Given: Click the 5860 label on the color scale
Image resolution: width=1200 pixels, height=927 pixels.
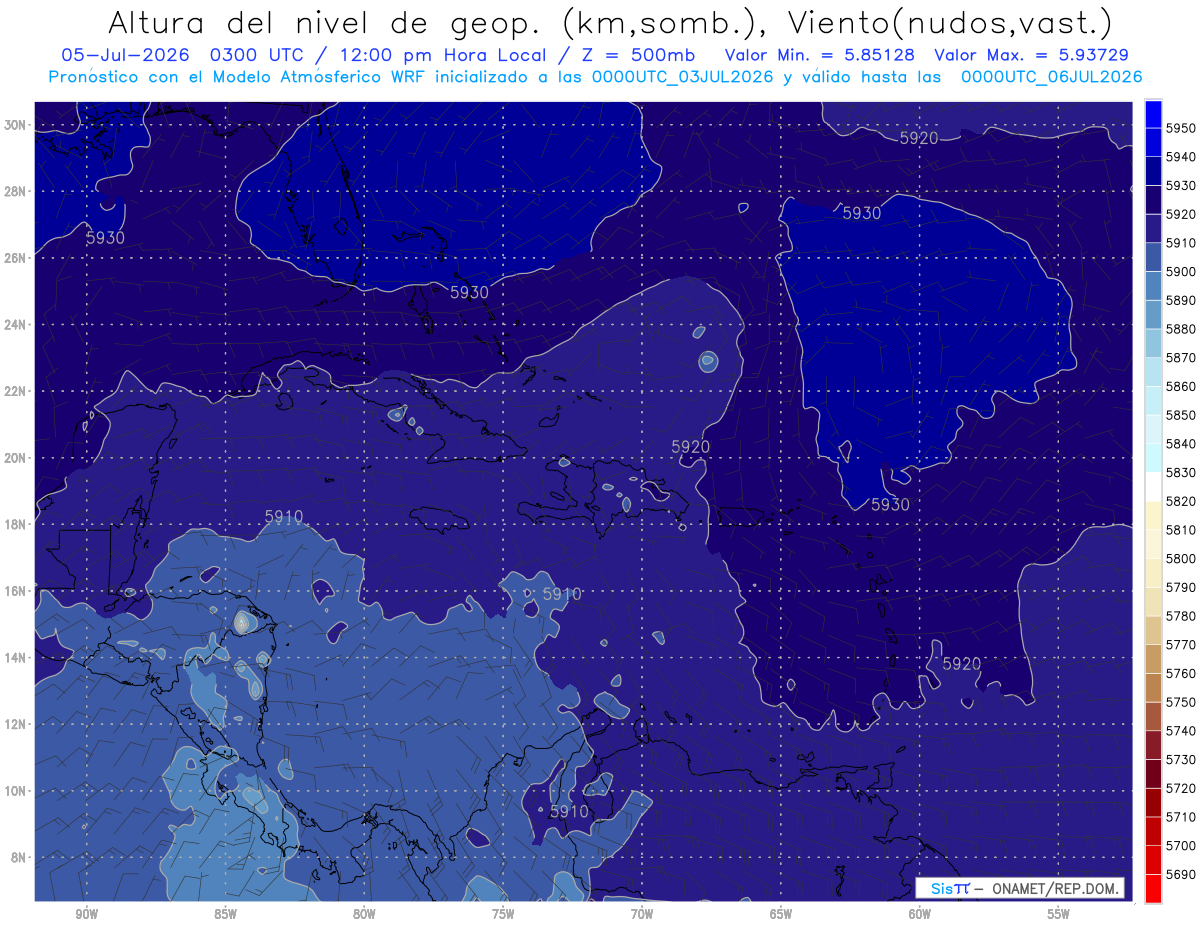Looking at the screenshot, I should coord(1181,386).
